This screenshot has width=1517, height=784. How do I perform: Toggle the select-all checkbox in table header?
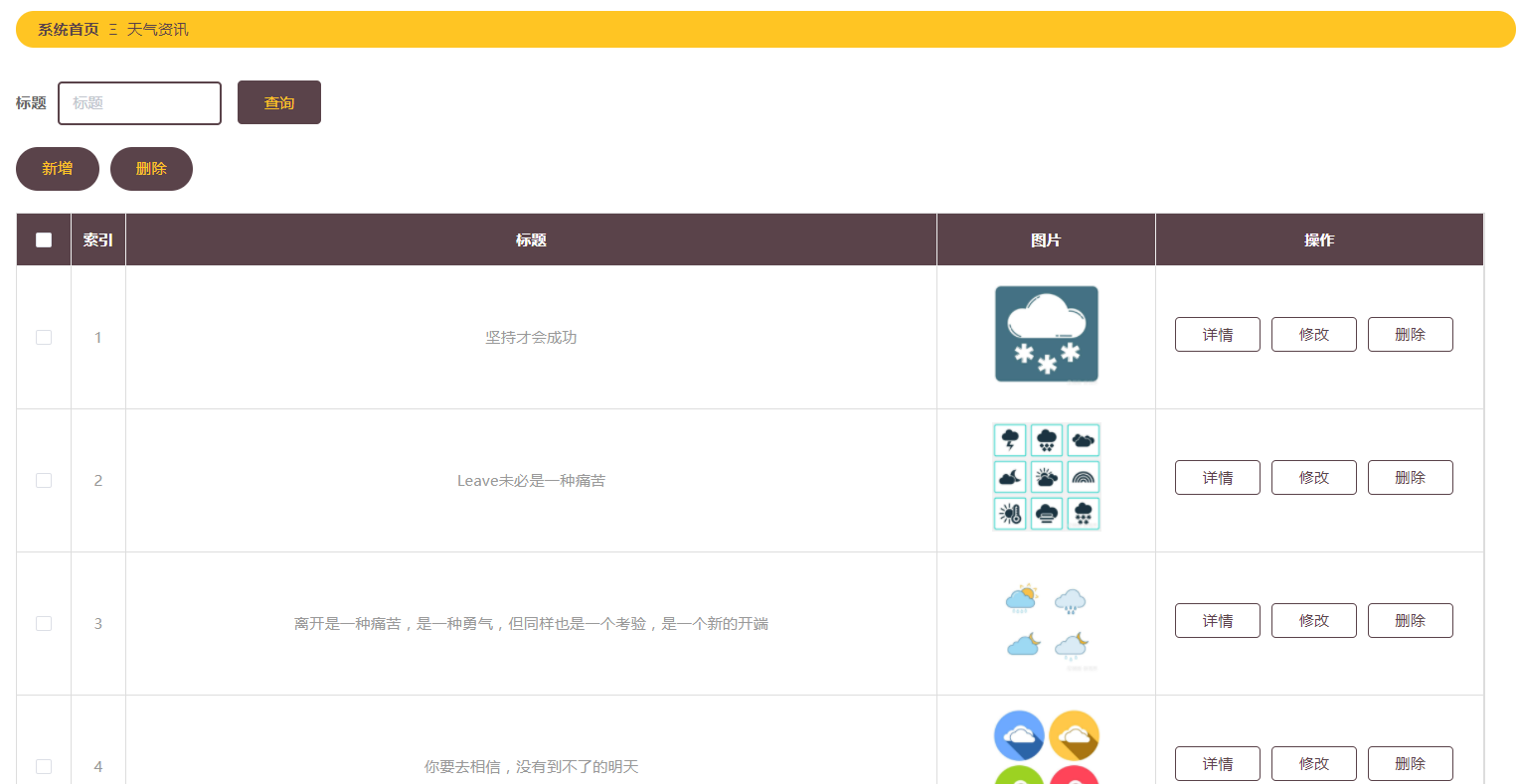44,239
